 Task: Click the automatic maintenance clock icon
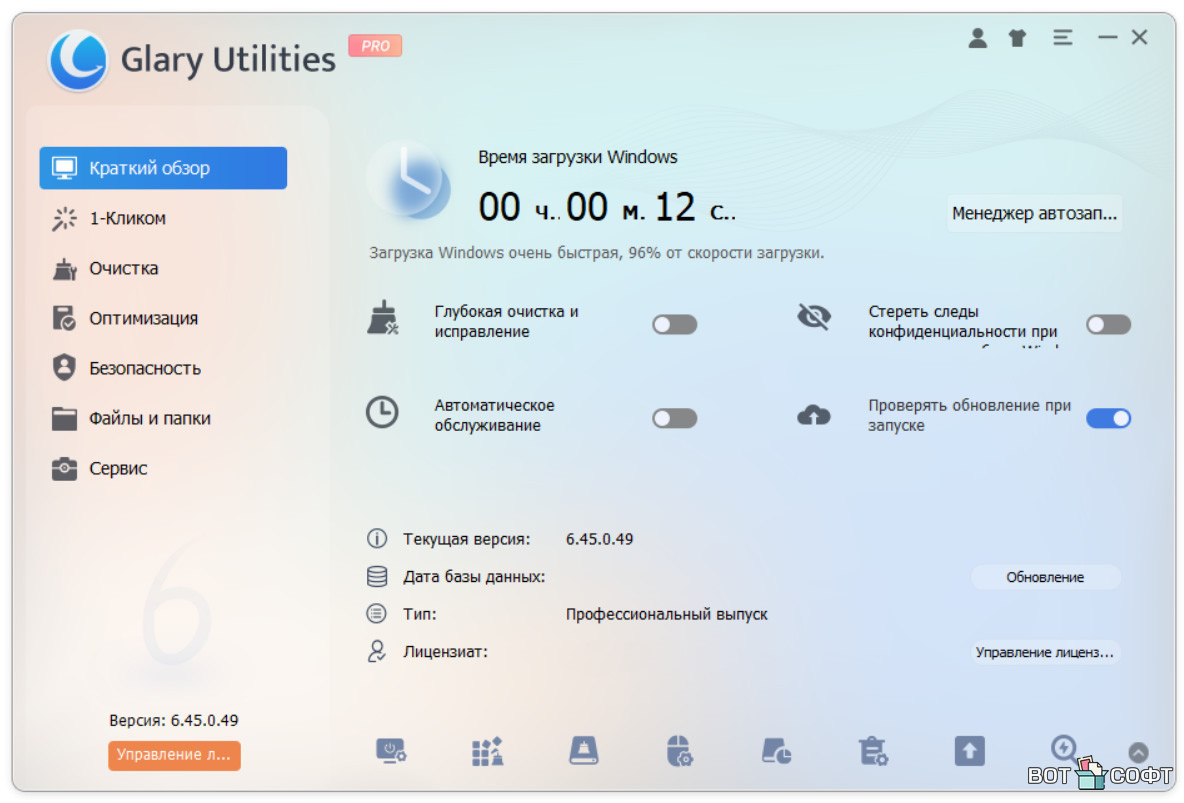coord(382,412)
